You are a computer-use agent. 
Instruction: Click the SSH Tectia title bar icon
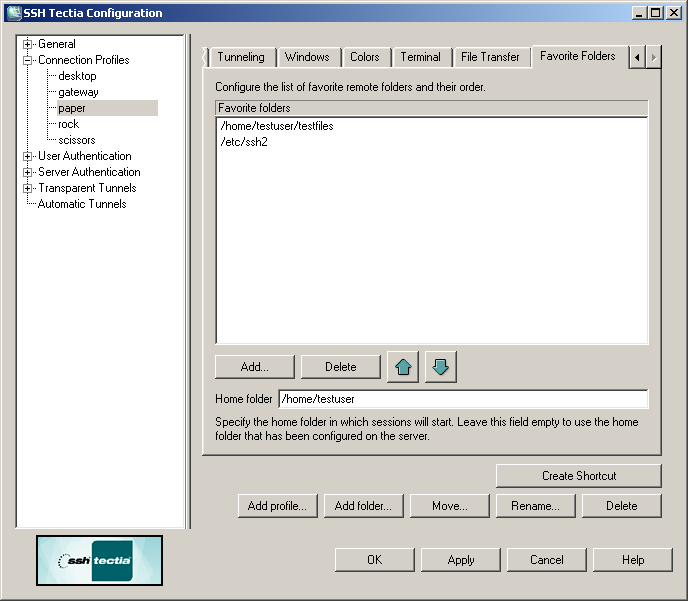tap(14, 13)
